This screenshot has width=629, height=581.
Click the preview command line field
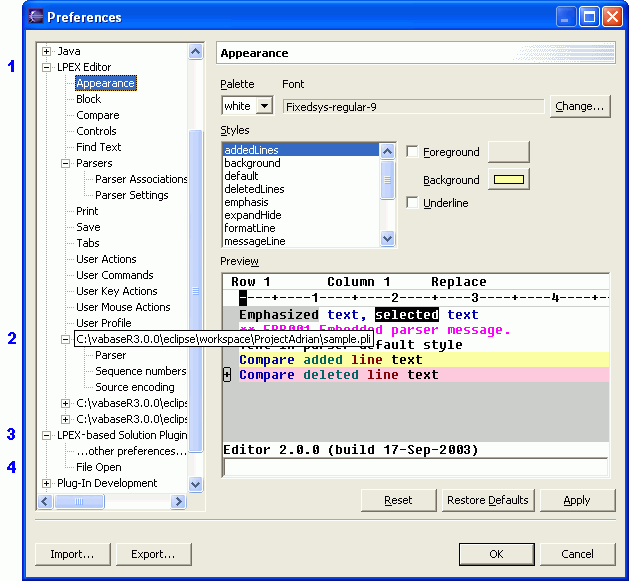(416, 467)
